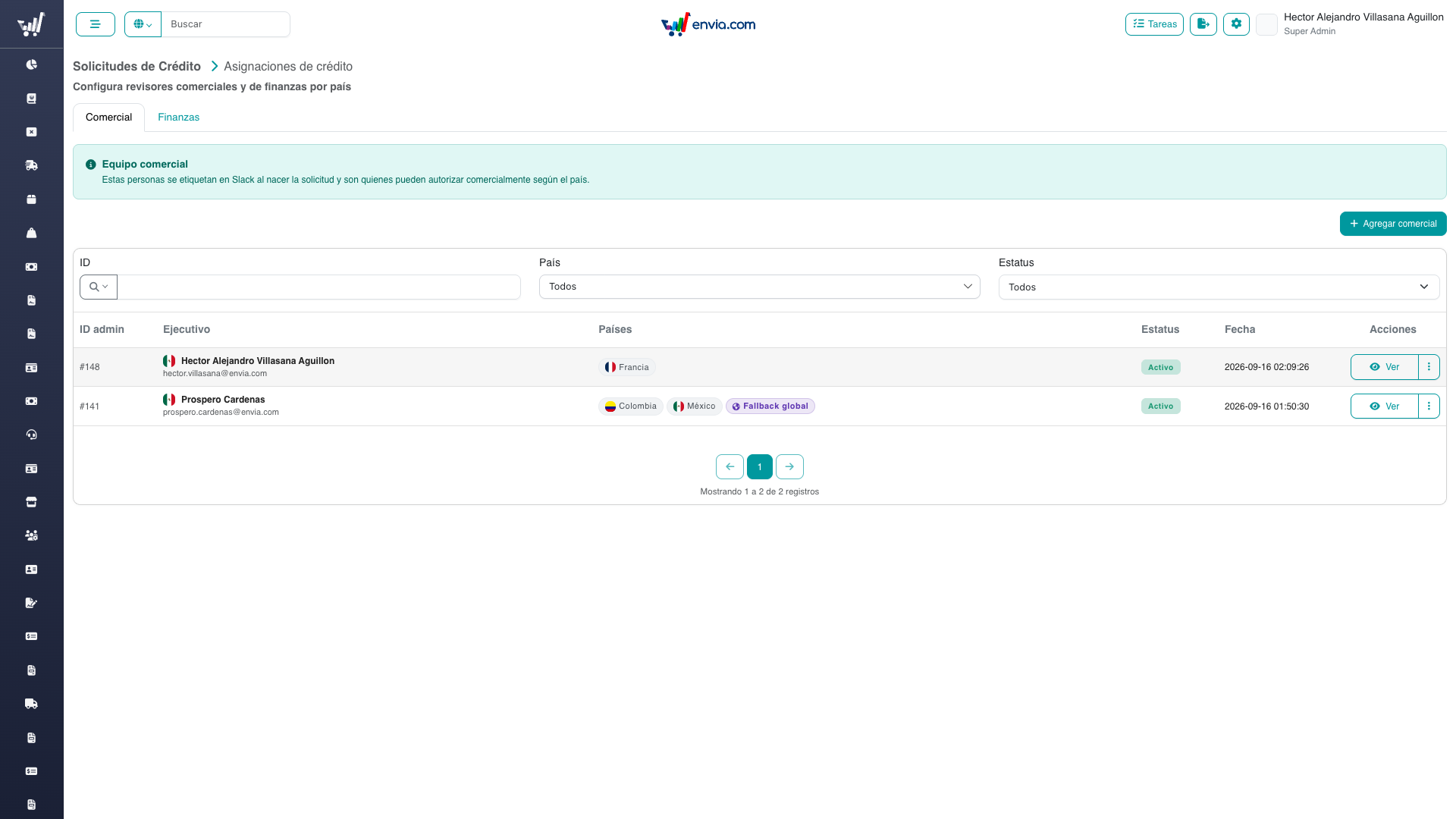Open the headset support sidebar icon

tap(31, 435)
